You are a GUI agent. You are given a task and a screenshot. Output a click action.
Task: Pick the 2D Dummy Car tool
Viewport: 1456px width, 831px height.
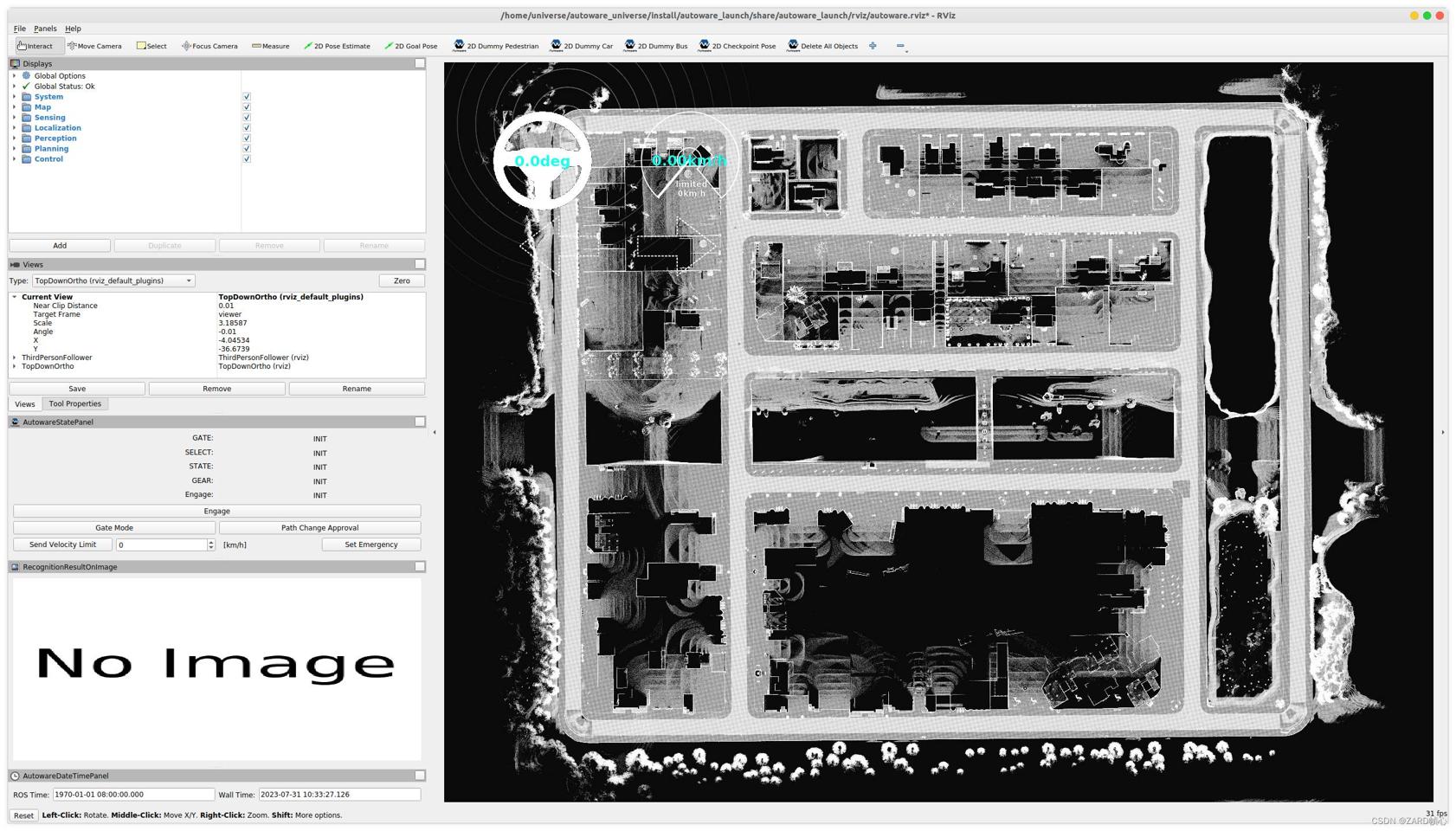click(x=582, y=46)
